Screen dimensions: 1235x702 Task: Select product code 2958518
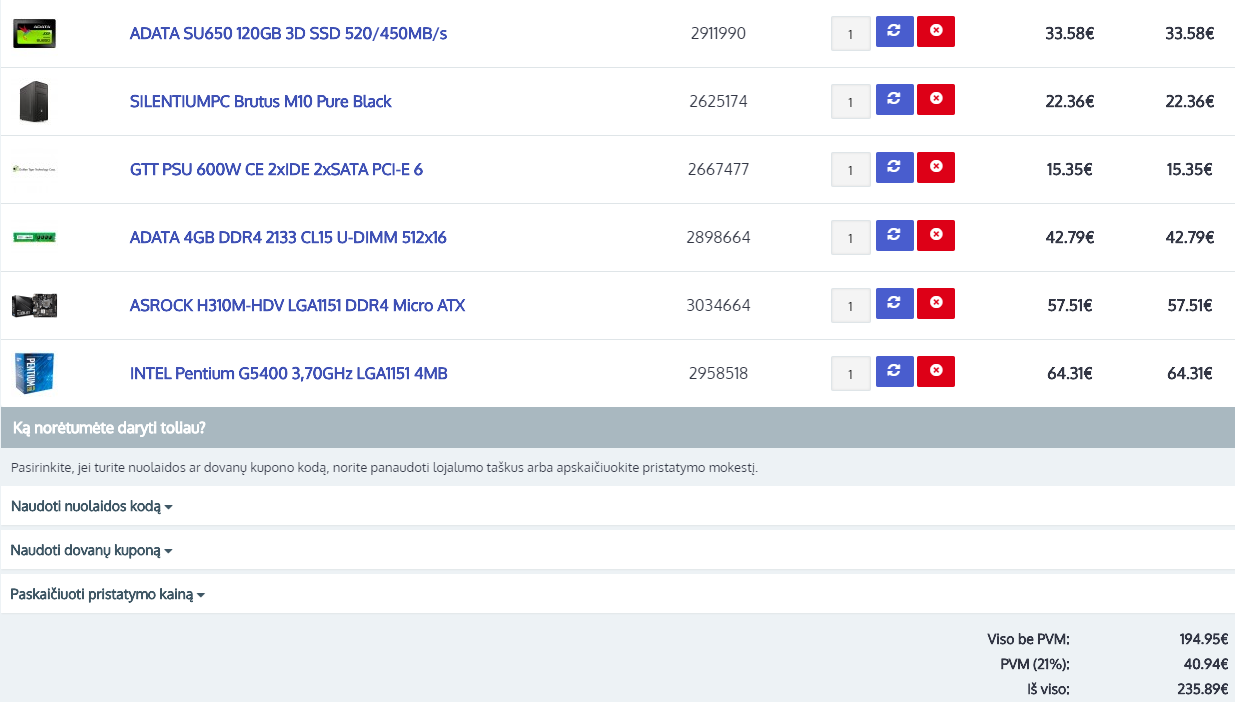click(718, 373)
